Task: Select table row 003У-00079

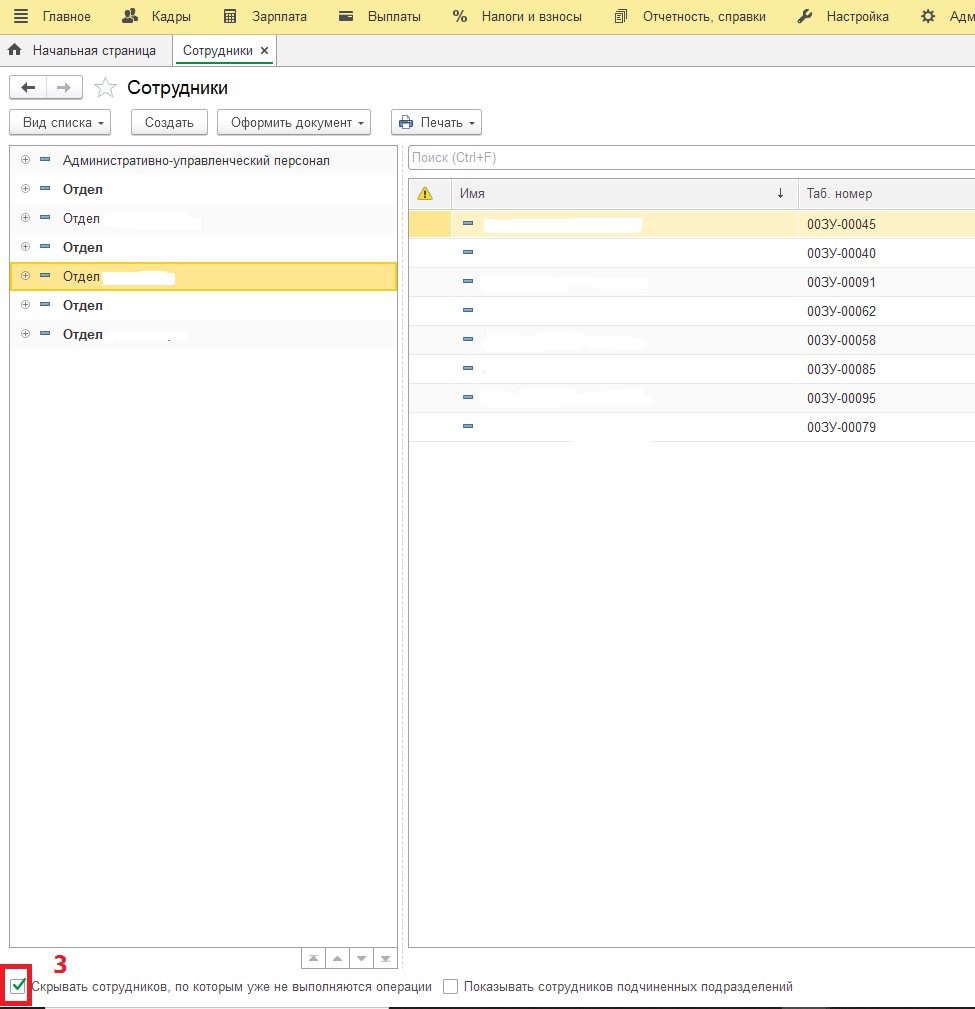Action: click(x=692, y=427)
